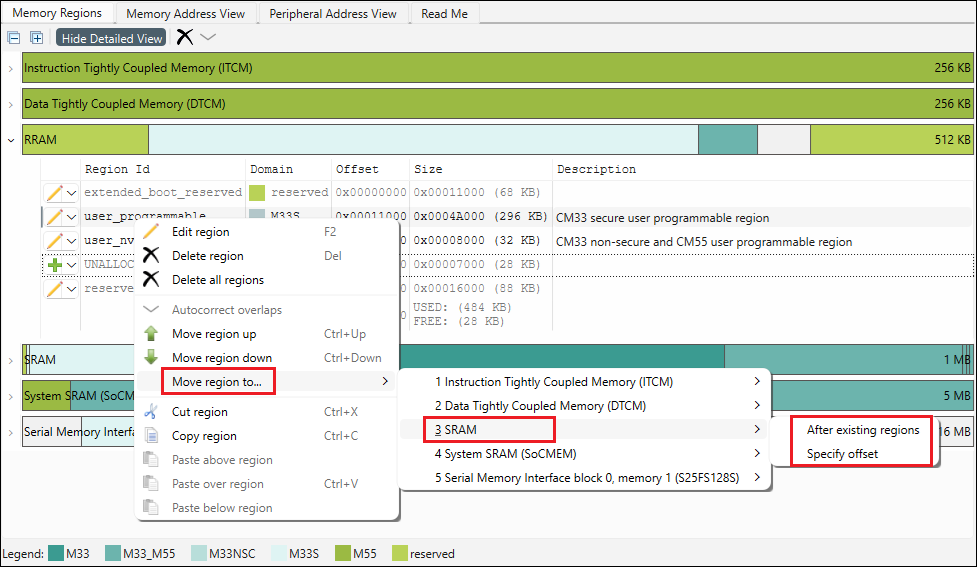Expand the Instruction Tightly Coupled Memory row
Screen dimensions: 977x567
(10, 69)
